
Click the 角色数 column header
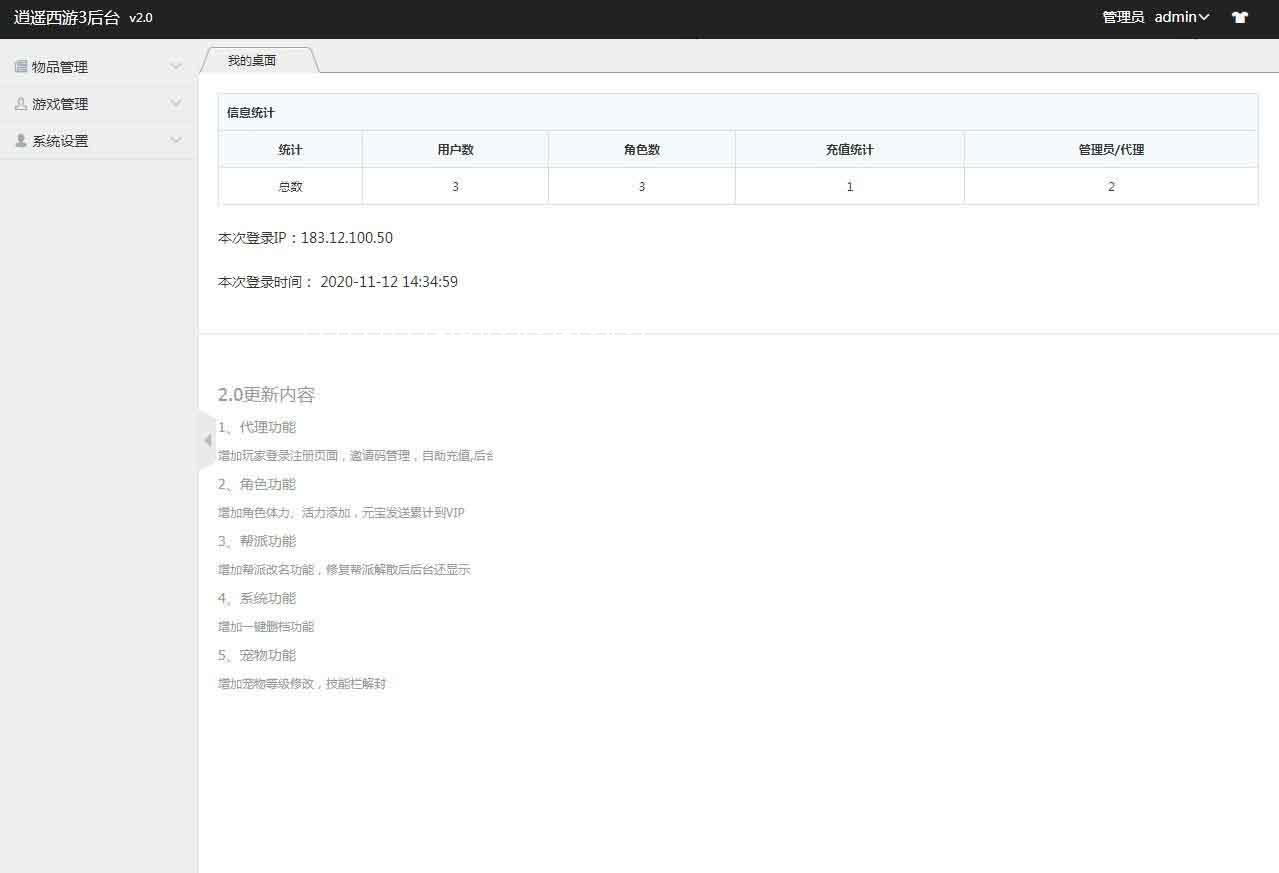pyautogui.click(x=641, y=149)
